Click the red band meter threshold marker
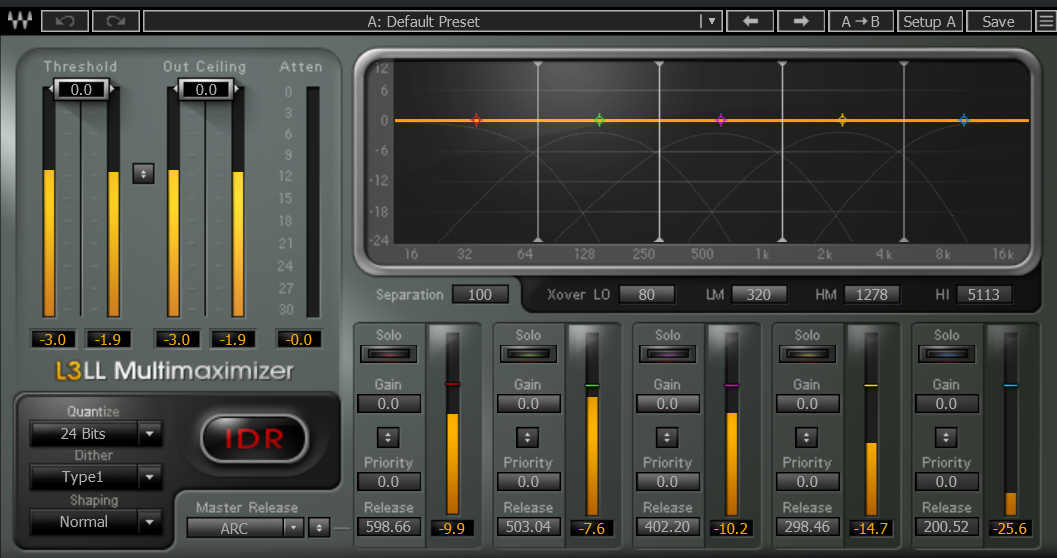This screenshot has width=1057, height=558. point(452,384)
